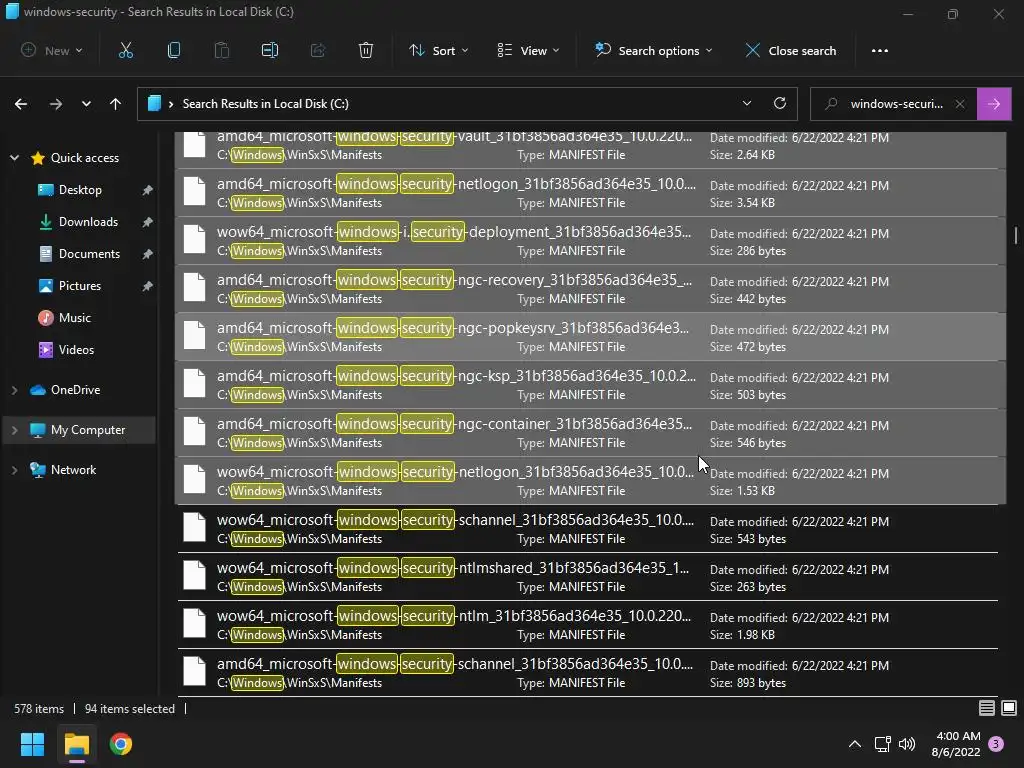Open Videos folder in sidebar

coord(76,349)
